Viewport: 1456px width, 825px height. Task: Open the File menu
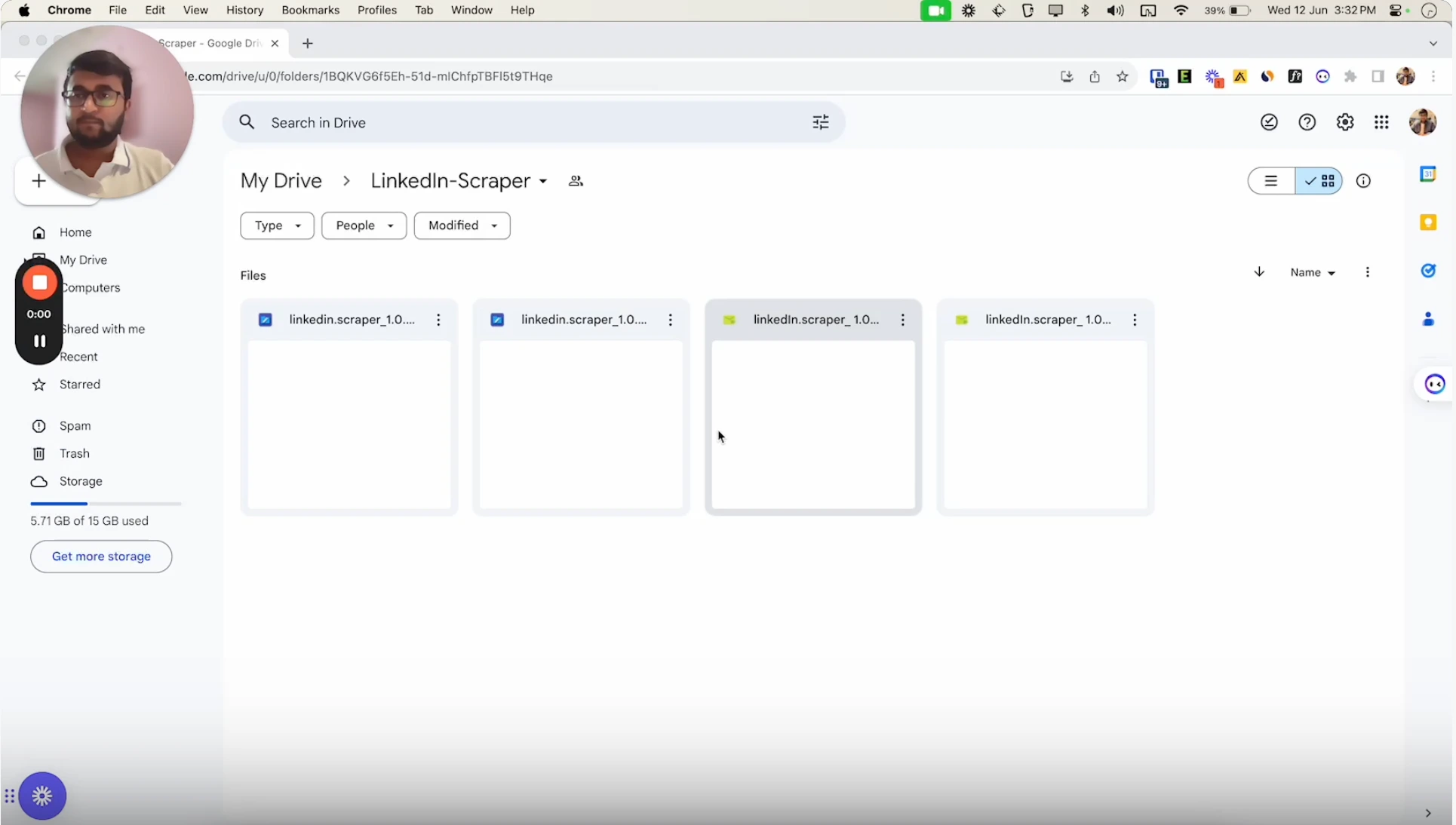pyautogui.click(x=118, y=10)
